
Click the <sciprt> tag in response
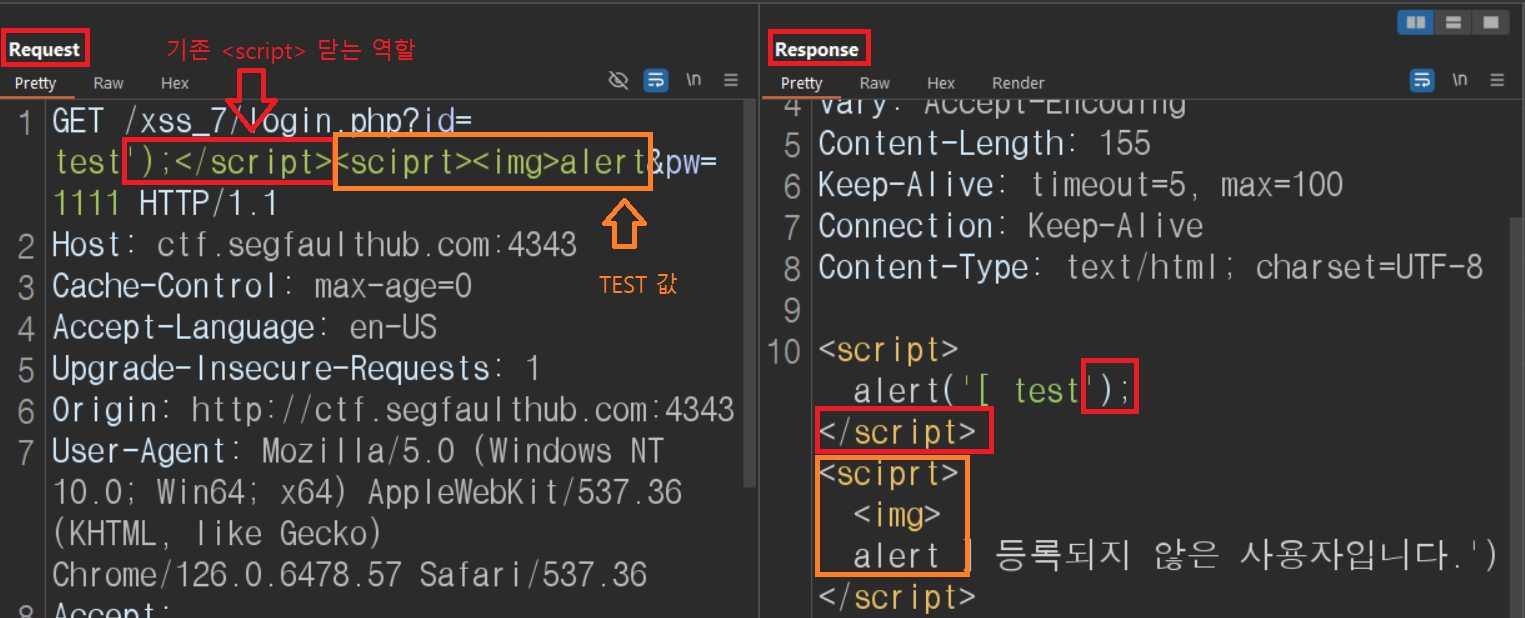890,473
